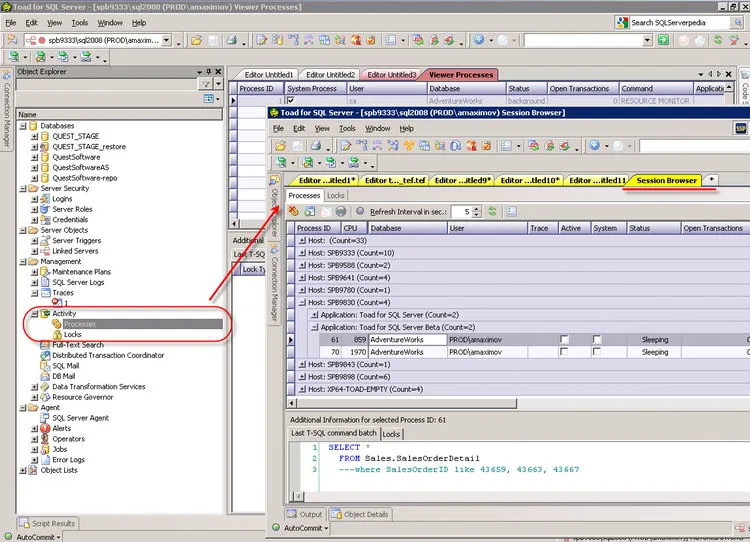Viewport: 750px width, 542px height.
Task: Click the open folder icon in Session Browser toolbar
Action: (x=280, y=145)
